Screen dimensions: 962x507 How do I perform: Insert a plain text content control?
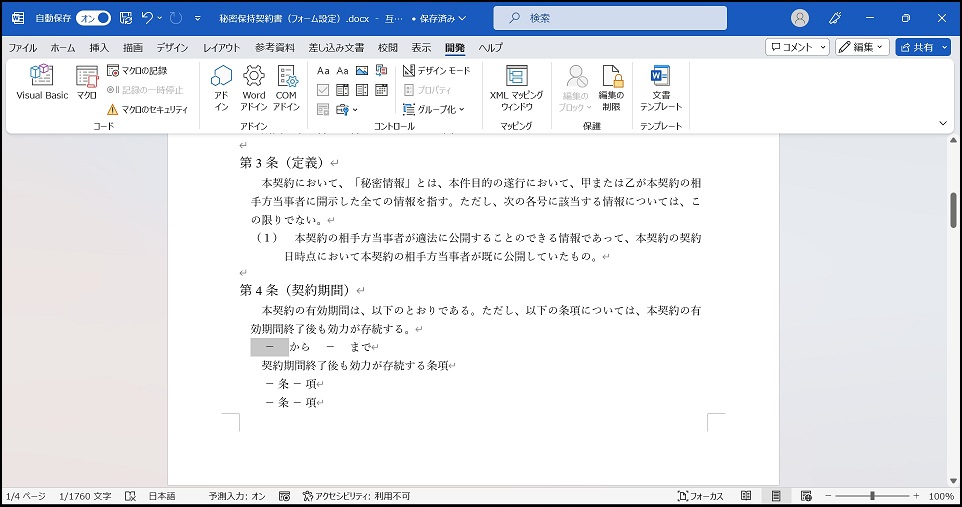(342, 71)
